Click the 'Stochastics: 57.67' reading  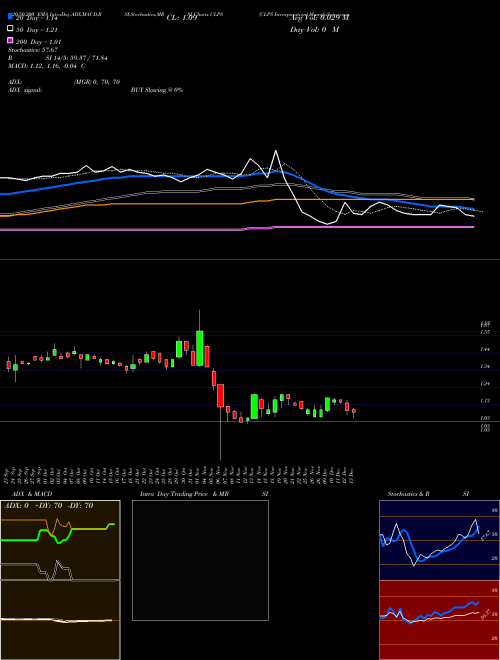(x=33, y=50)
